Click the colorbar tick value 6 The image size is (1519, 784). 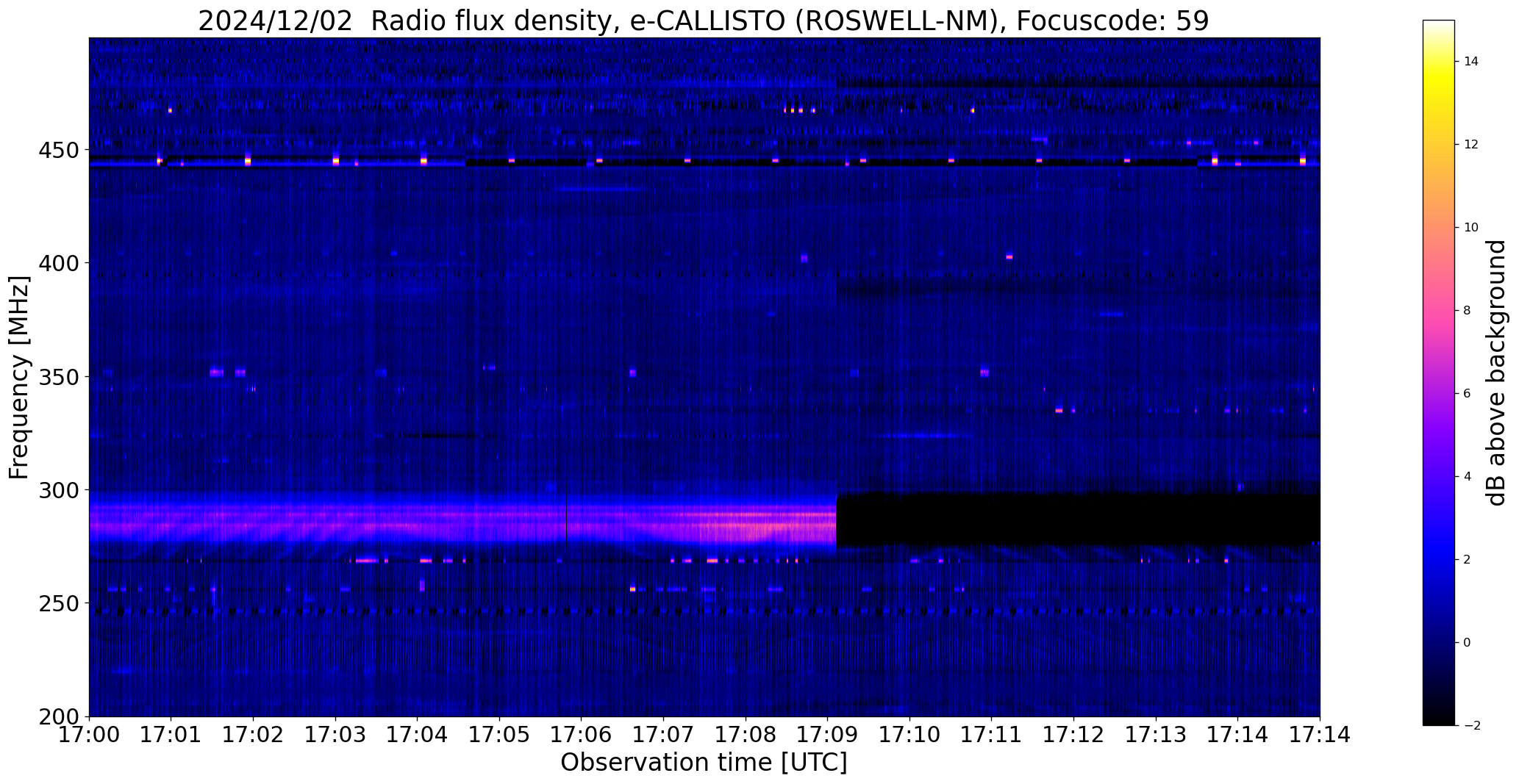pos(1468,394)
